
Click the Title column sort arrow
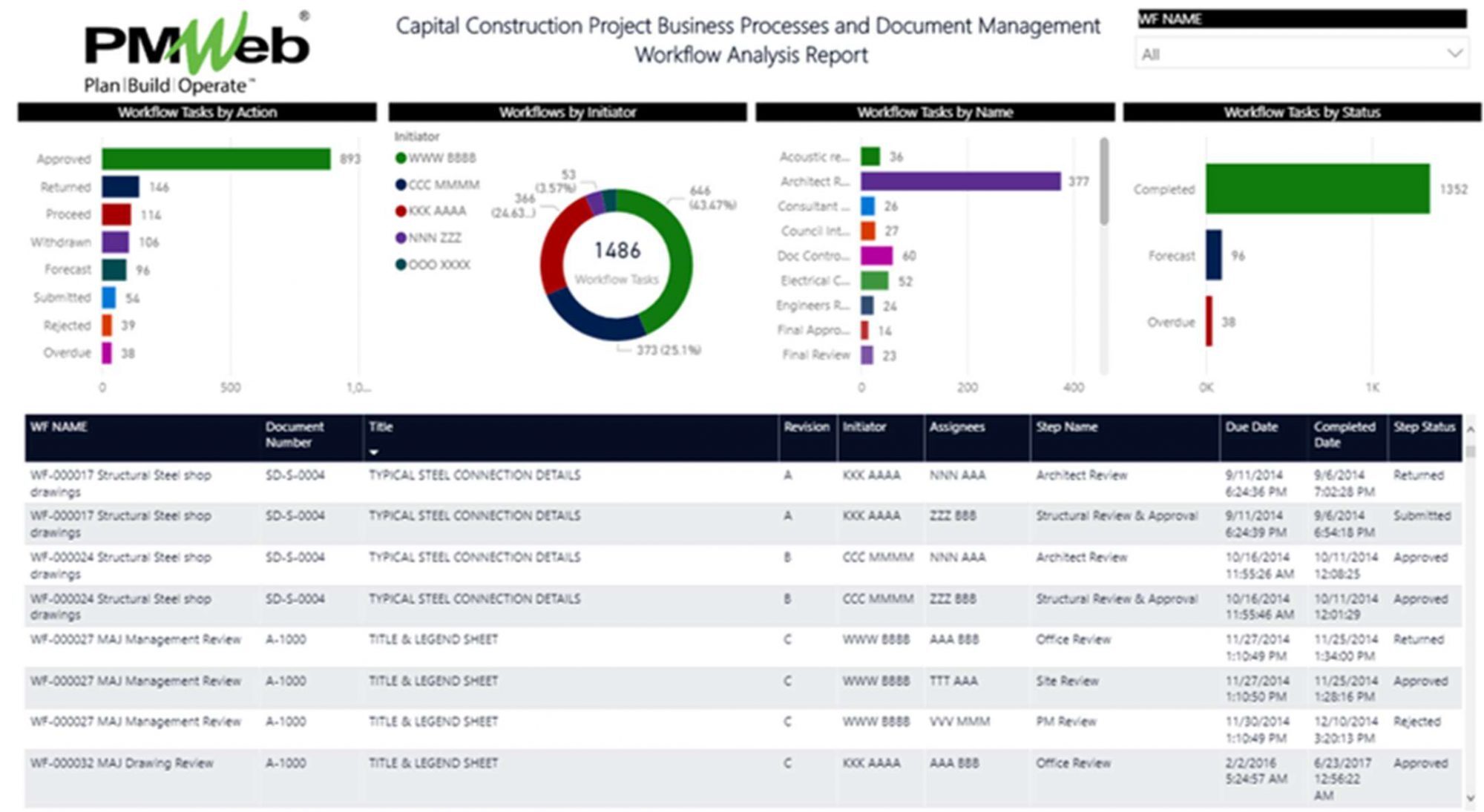[374, 452]
